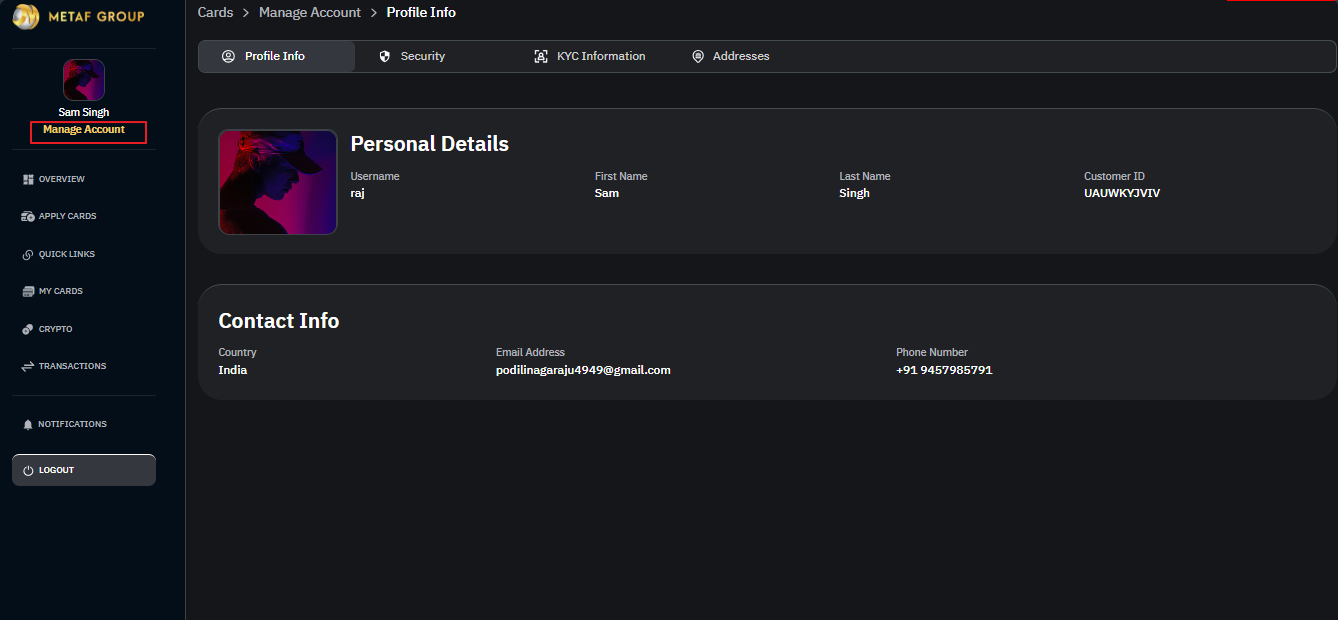The height and width of the screenshot is (620, 1338).
Task: Click the My Cards card icon
Action: coord(28,291)
